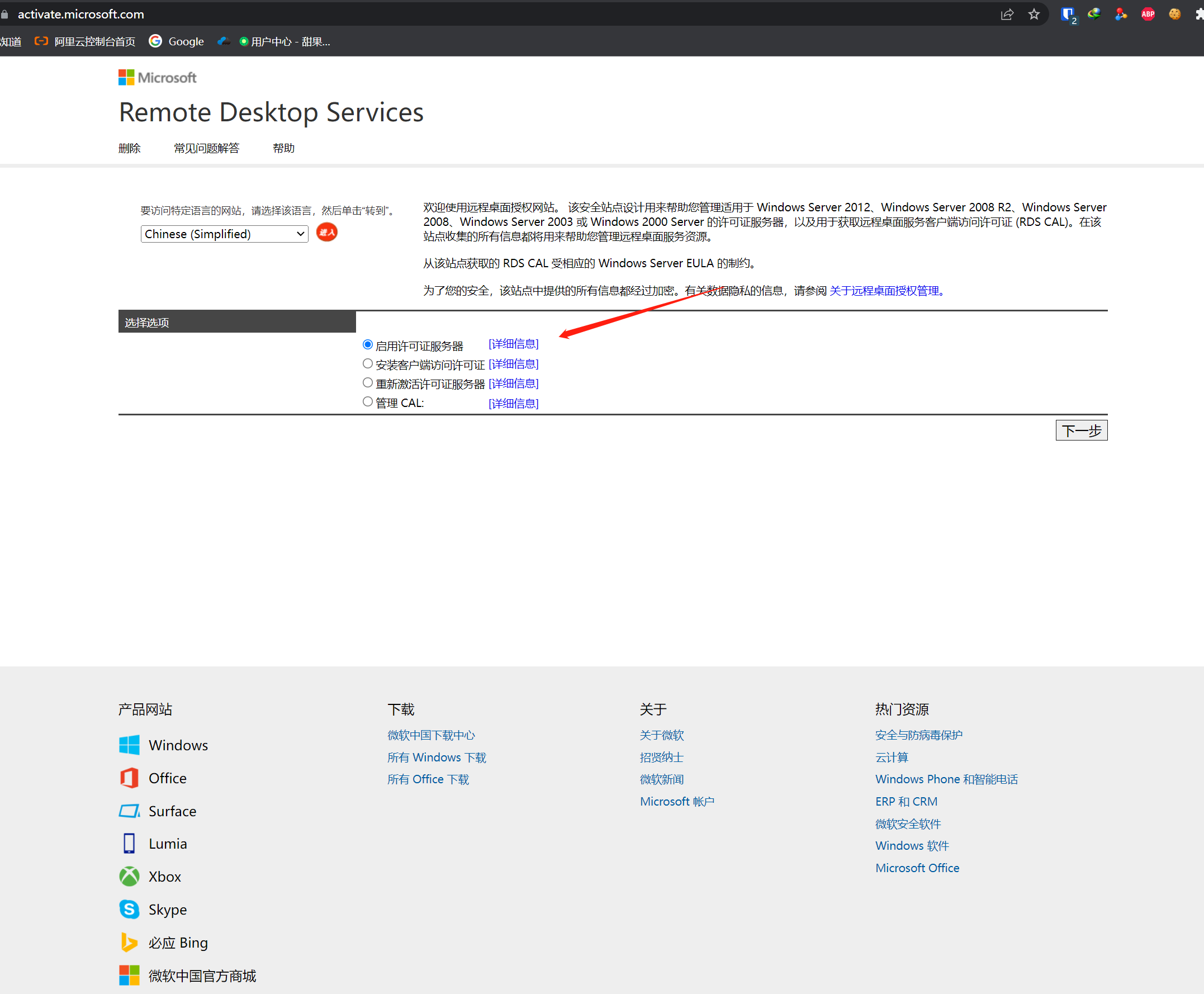
Task: Click the Office product logo icon
Action: point(129,778)
